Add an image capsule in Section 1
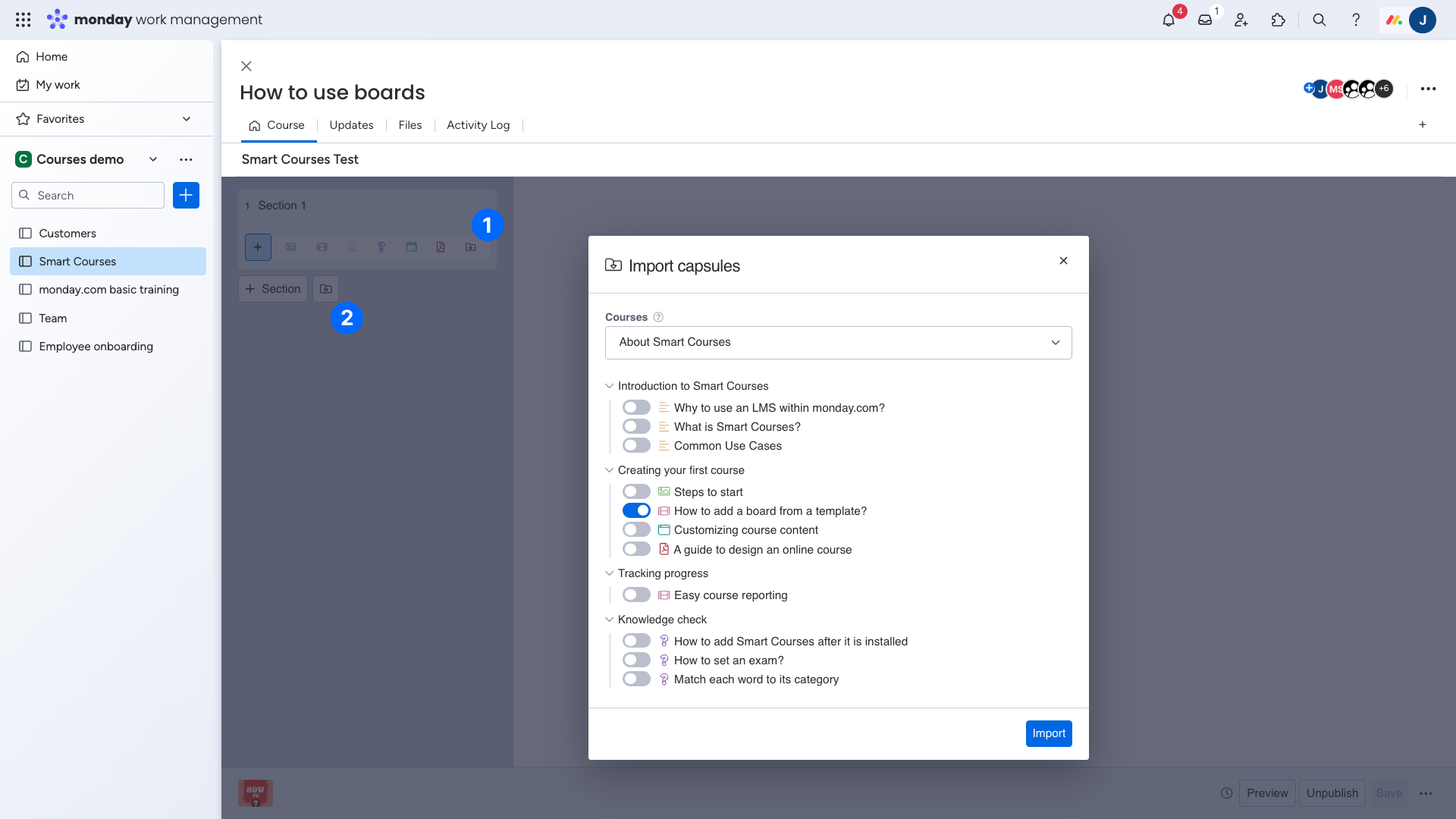 click(x=290, y=246)
